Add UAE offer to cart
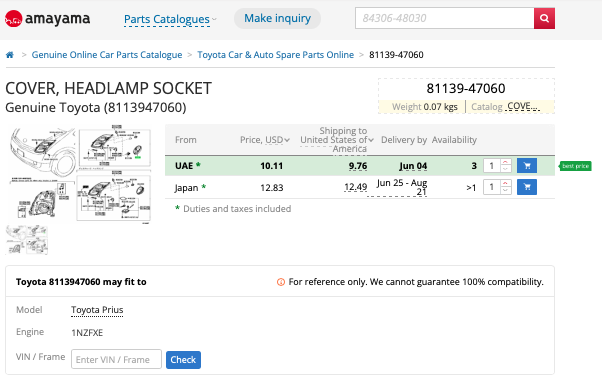The width and height of the screenshot is (602, 386). (x=527, y=166)
